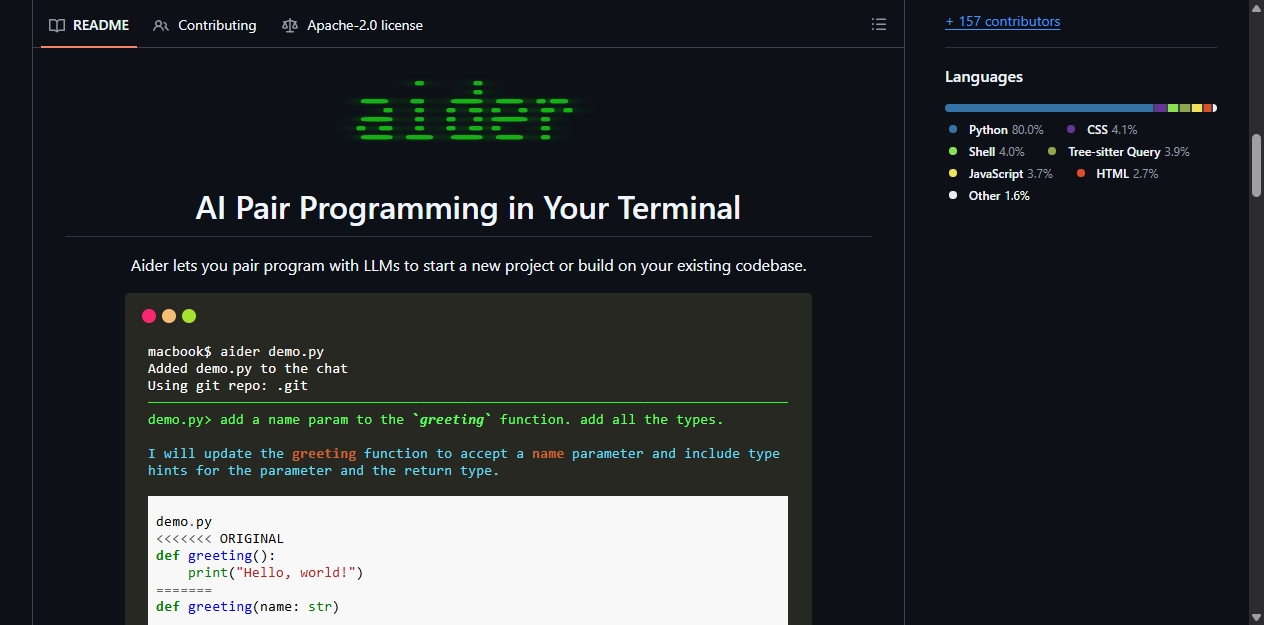Click the CSS 4.1% language link
Image resolution: width=1264 pixels, height=625 pixels.
1101,130
